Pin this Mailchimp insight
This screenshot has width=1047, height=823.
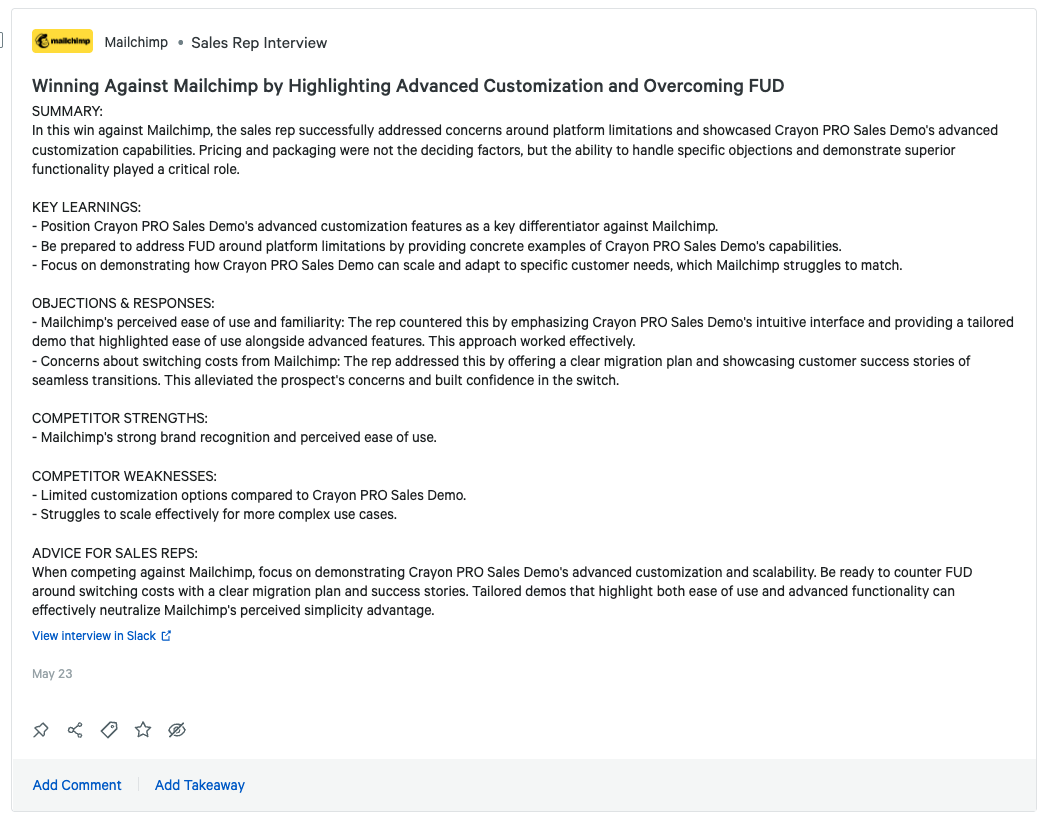tap(41, 730)
